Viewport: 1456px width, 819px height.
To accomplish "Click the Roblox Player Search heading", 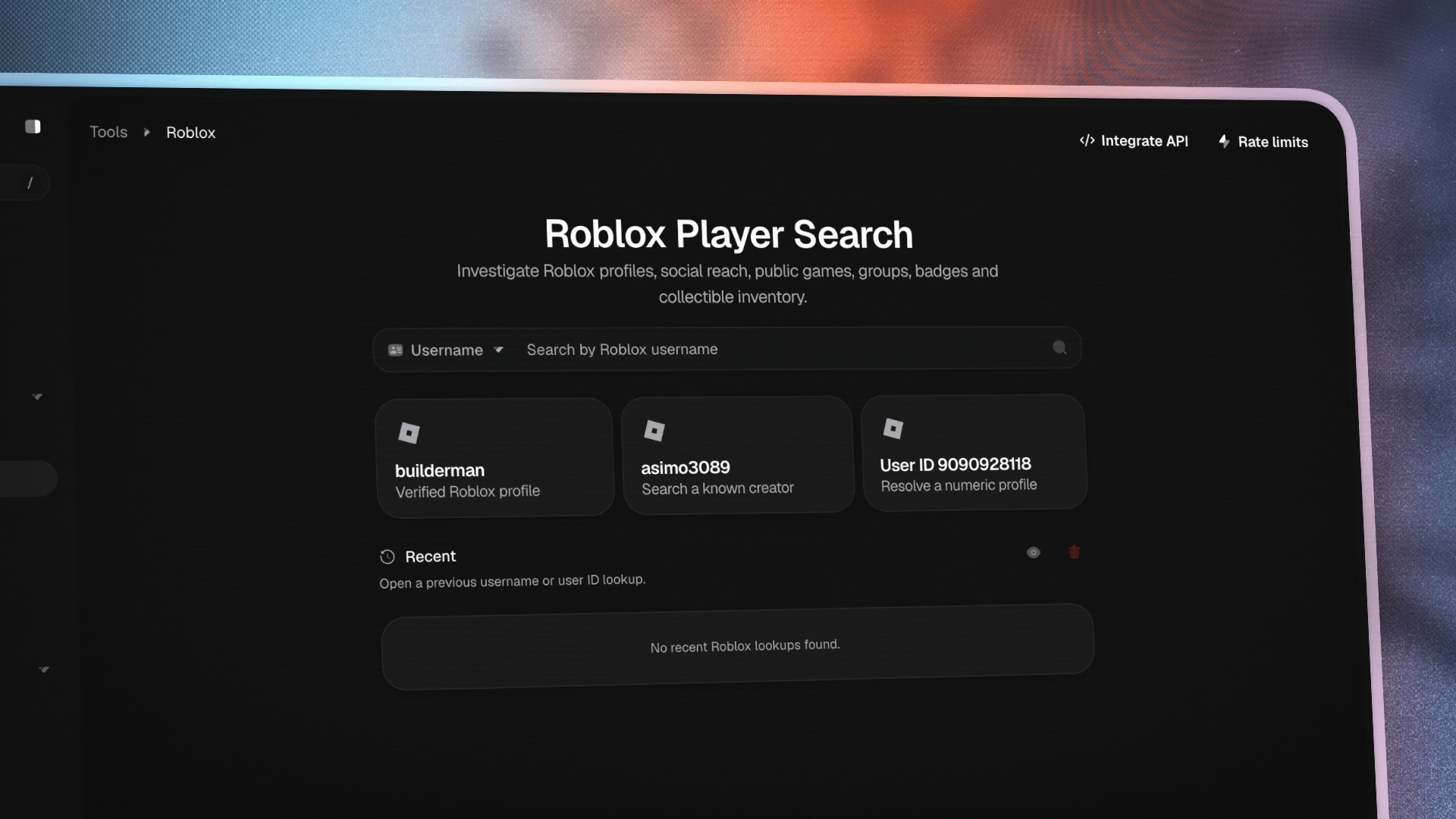I will [729, 234].
